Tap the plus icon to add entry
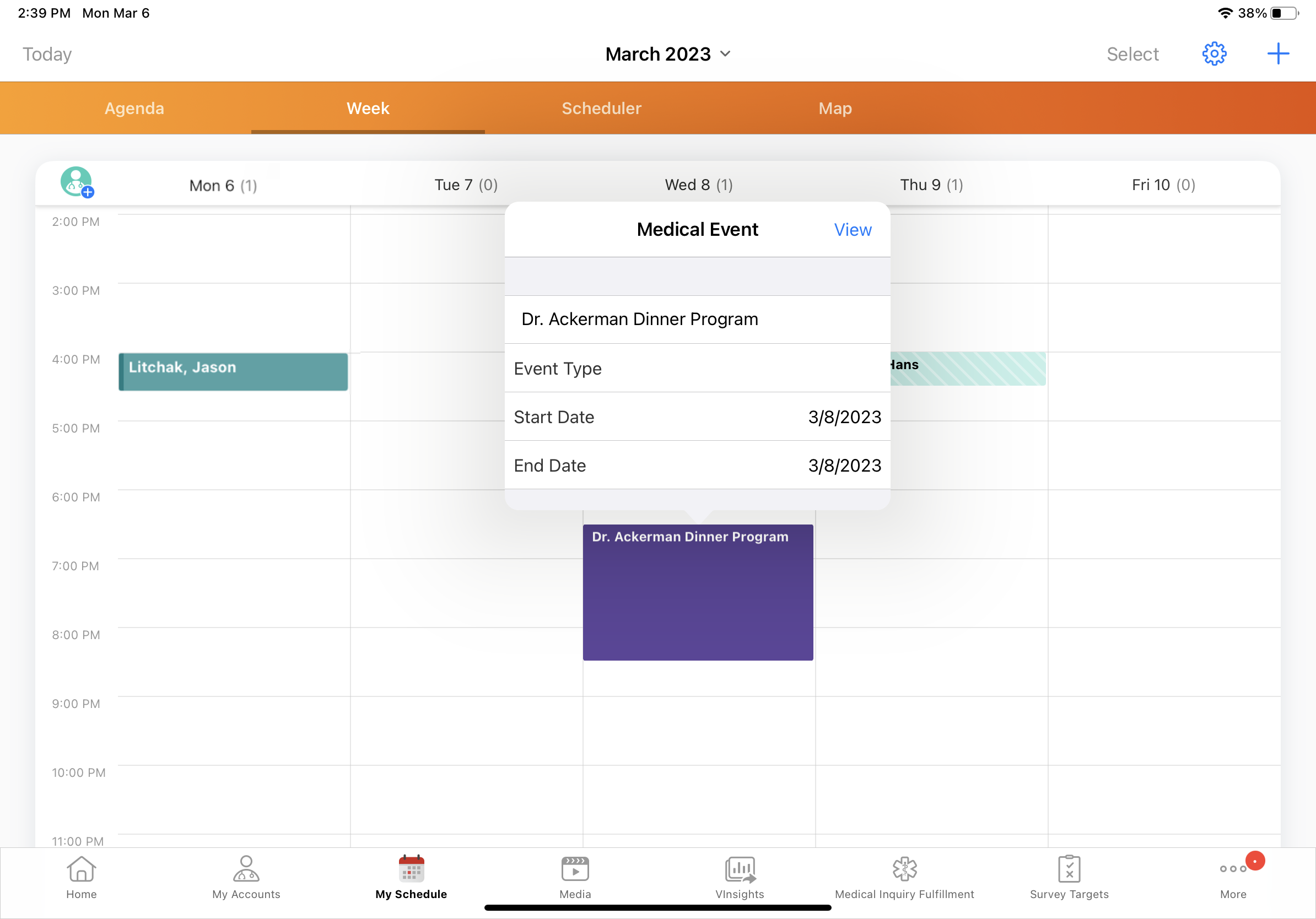This screenshot has width=1316, height=919. pos(1277,54)
